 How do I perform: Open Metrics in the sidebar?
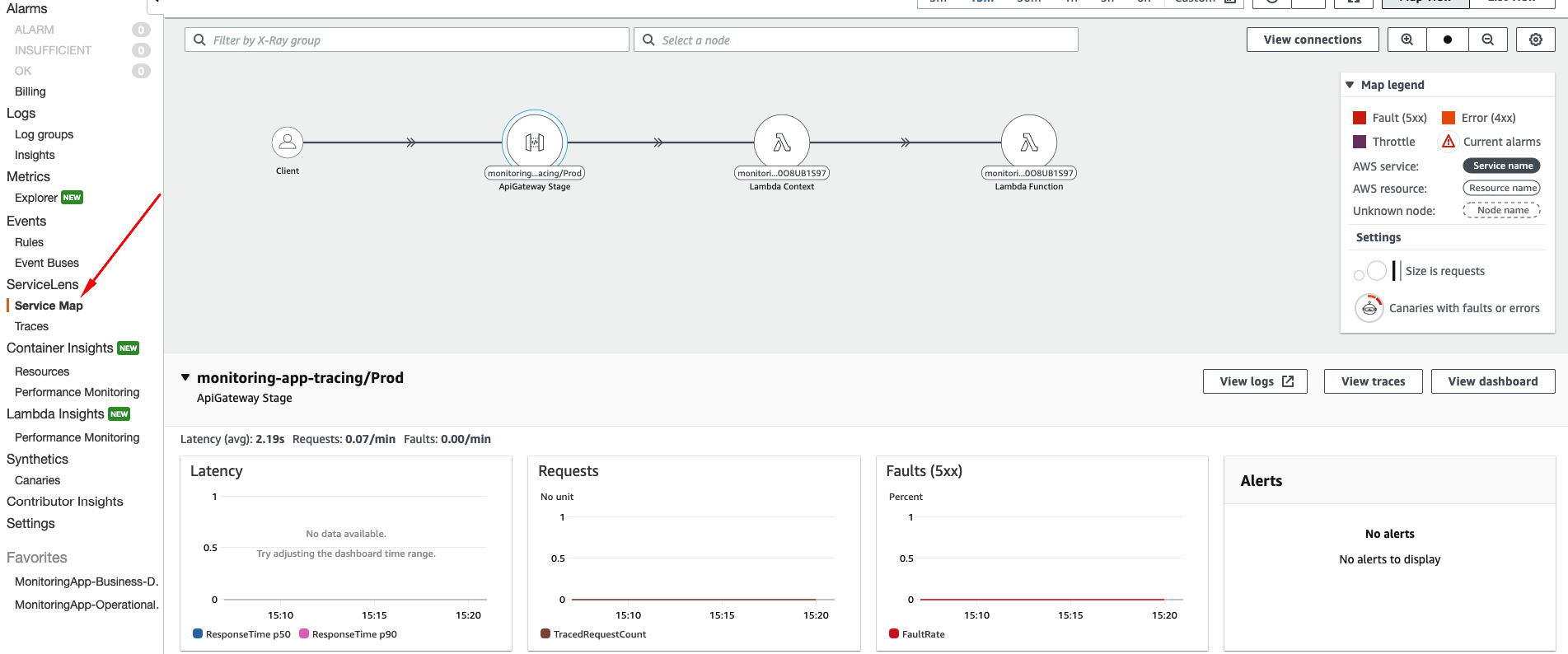[29, 176]
